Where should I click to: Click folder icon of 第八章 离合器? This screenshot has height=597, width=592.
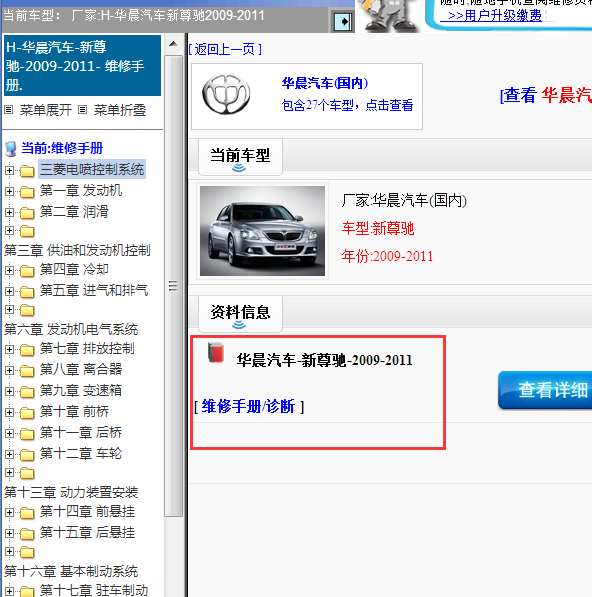click(x=27, y=370)
